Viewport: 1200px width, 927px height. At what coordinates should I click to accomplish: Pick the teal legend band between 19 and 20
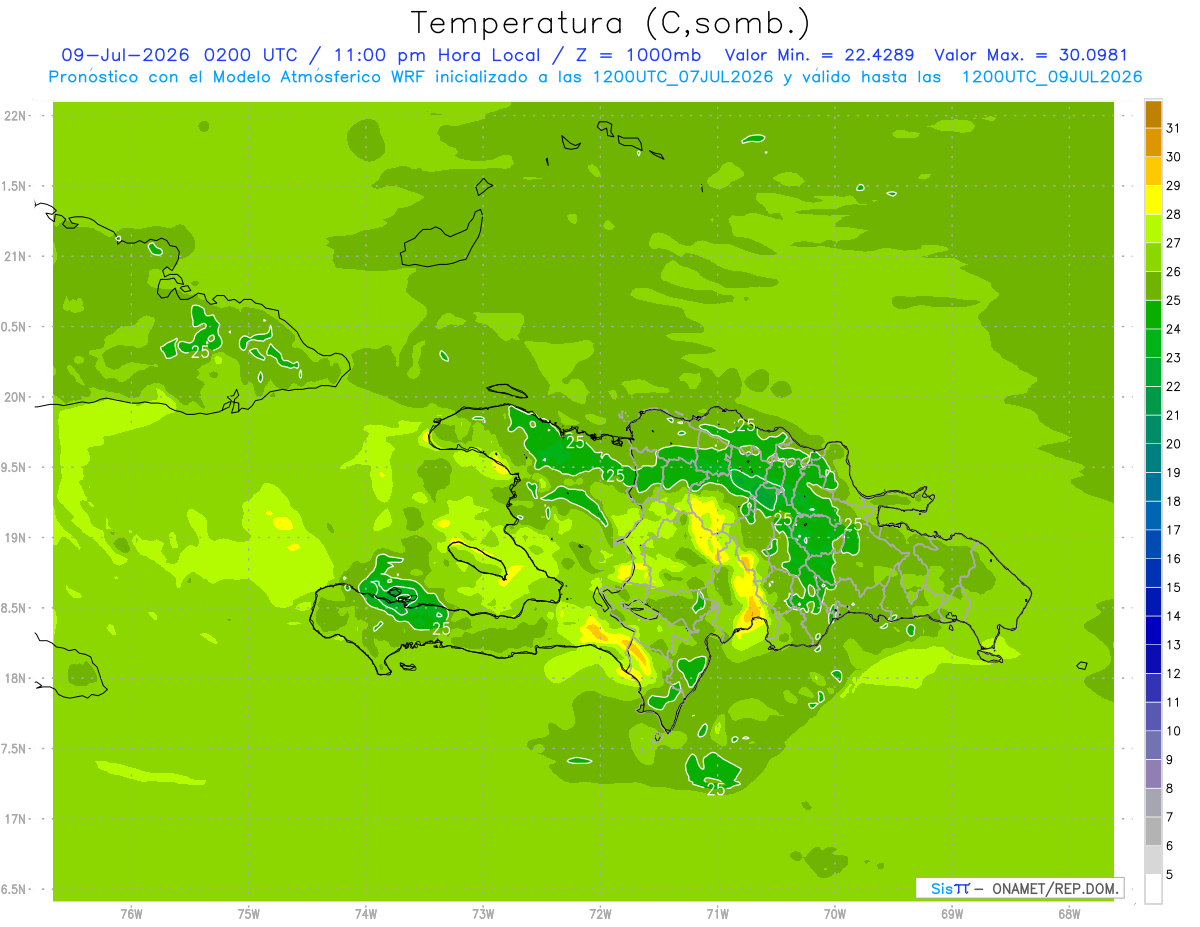[x=1153, y=458]
